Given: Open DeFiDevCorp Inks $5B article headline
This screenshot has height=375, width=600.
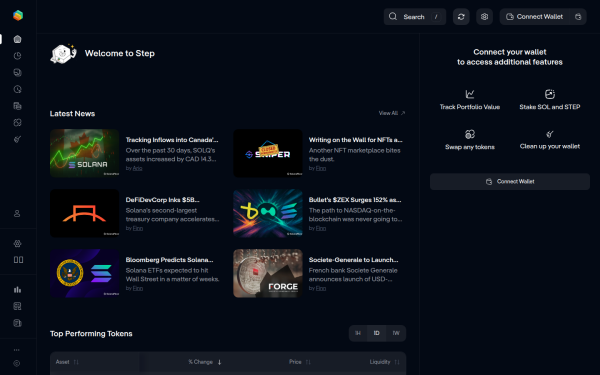Looking at the screenshot, I should pyautogui.click(x=163, y=200).
